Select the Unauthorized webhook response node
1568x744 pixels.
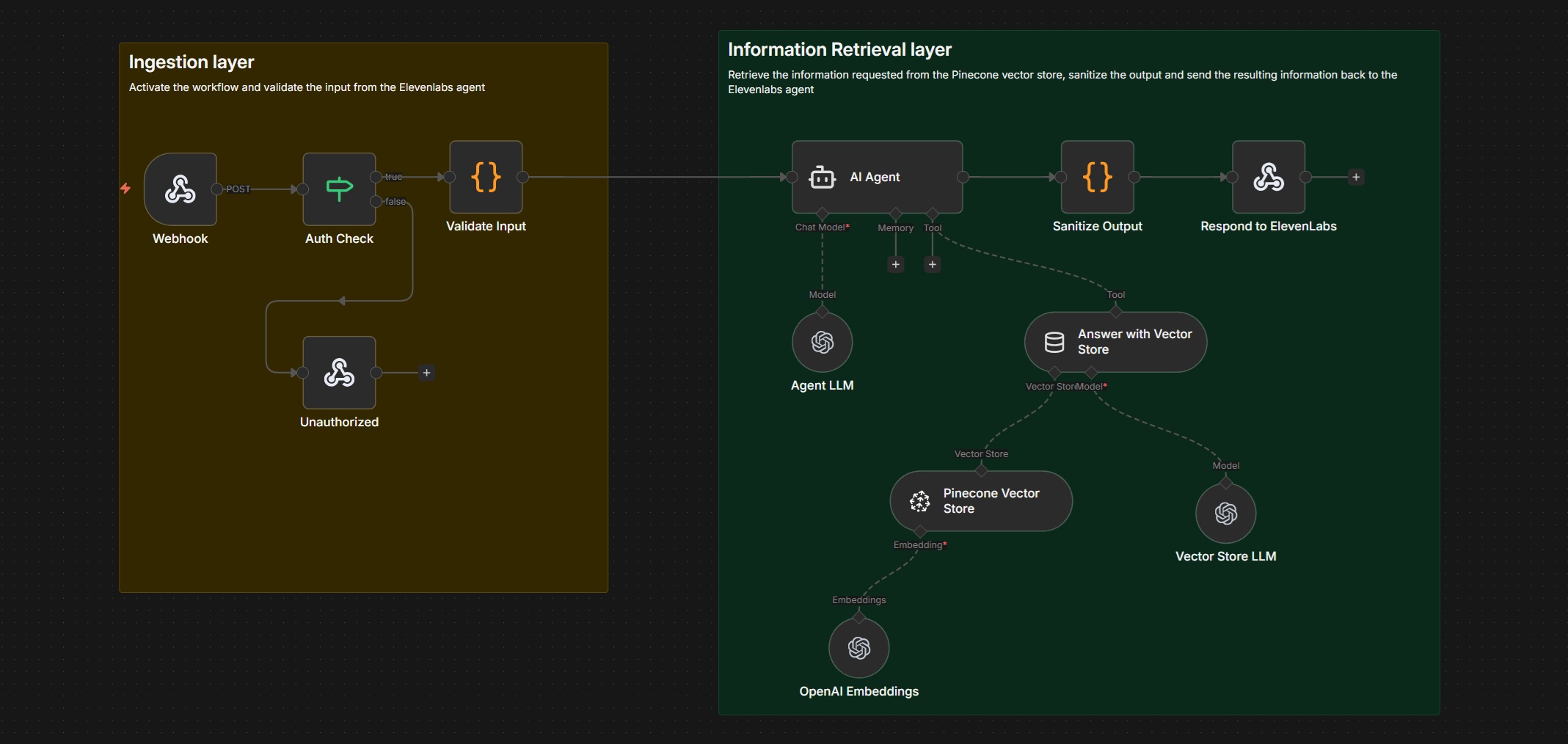[339, 373]
